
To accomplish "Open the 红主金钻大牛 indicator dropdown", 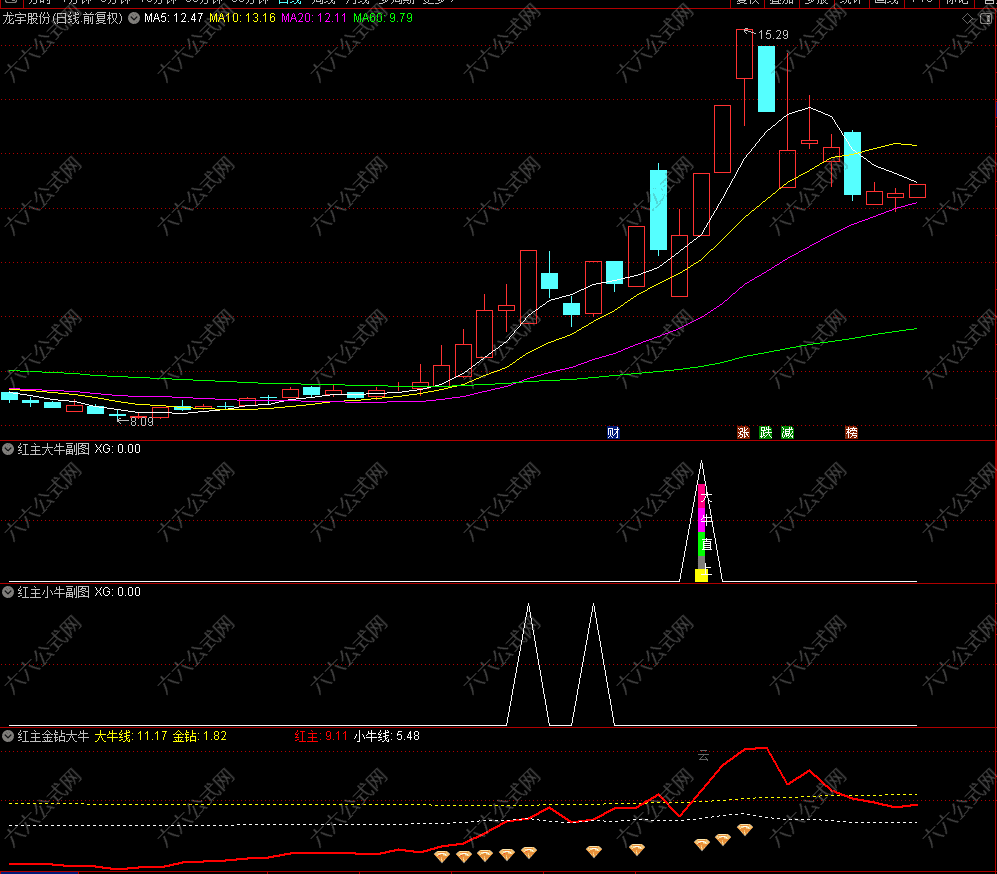I will (x=9, y=736).
